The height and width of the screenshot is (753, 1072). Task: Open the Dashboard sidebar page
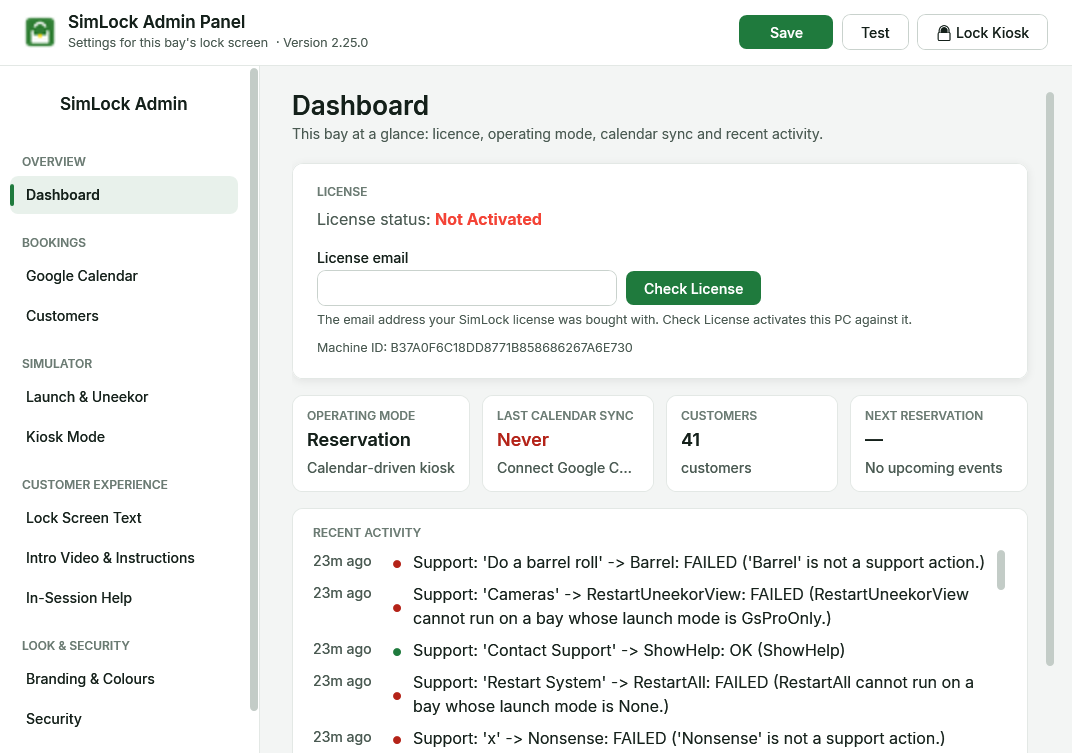(x=124, y=195)
